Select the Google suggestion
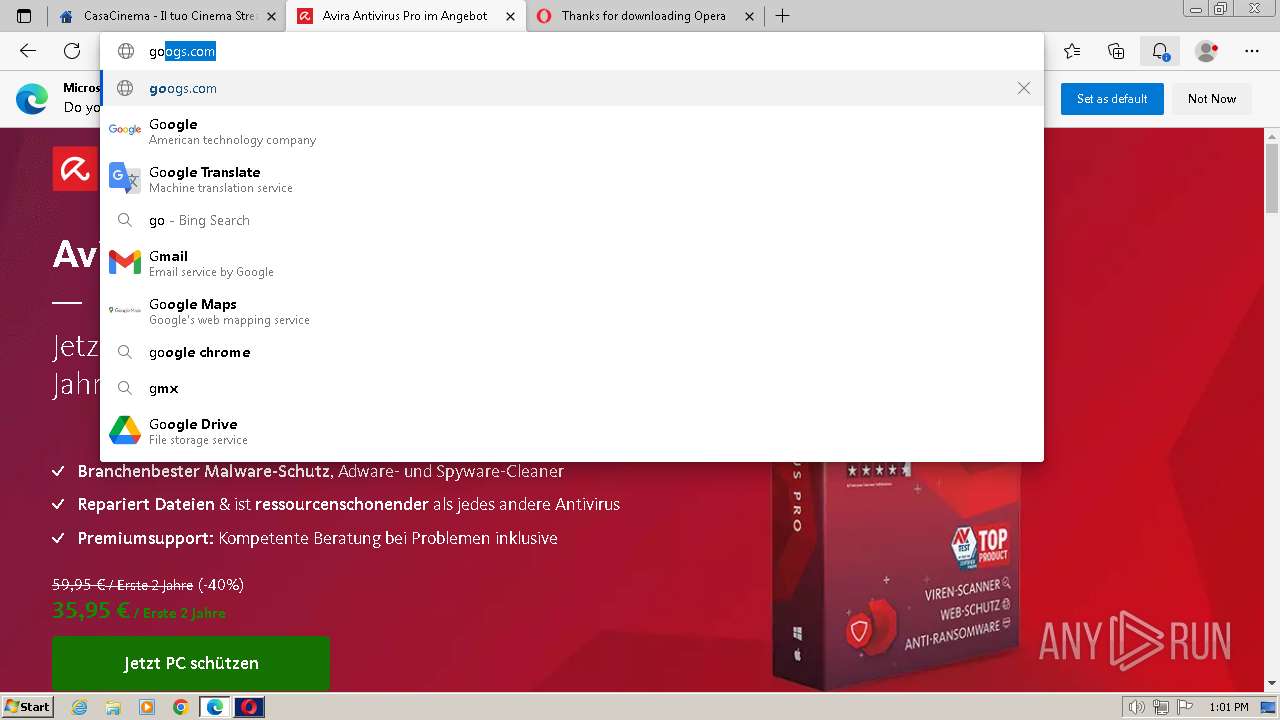This screenshot has width=1280, height=720. (x=572, y=131)
